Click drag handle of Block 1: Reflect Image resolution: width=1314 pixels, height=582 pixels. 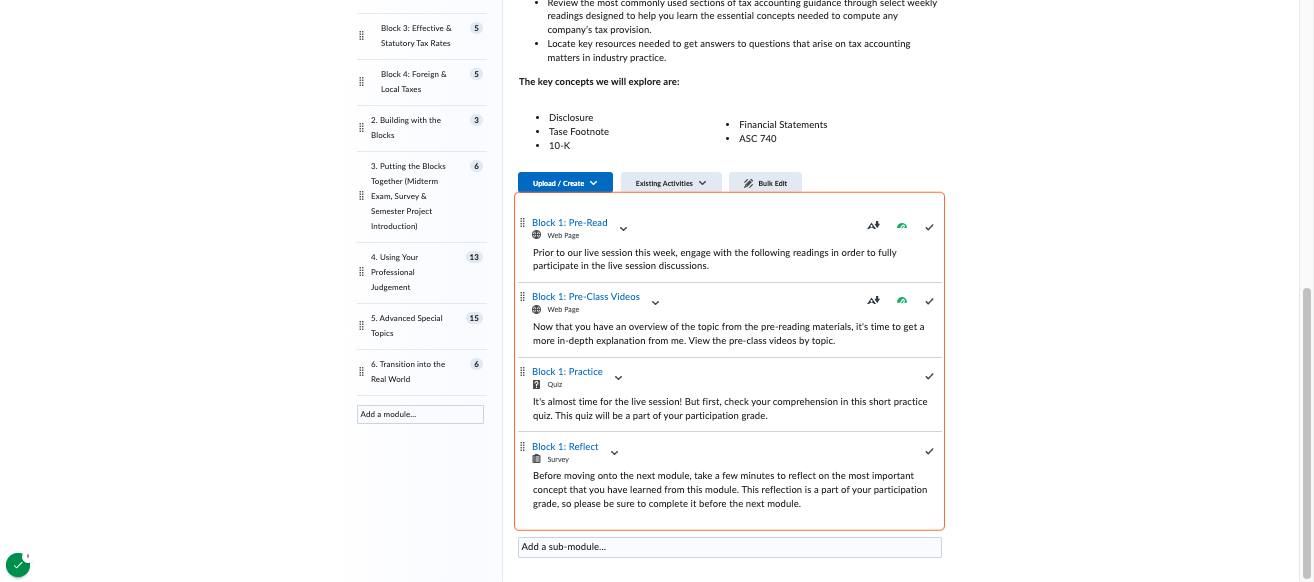[522, 447]
